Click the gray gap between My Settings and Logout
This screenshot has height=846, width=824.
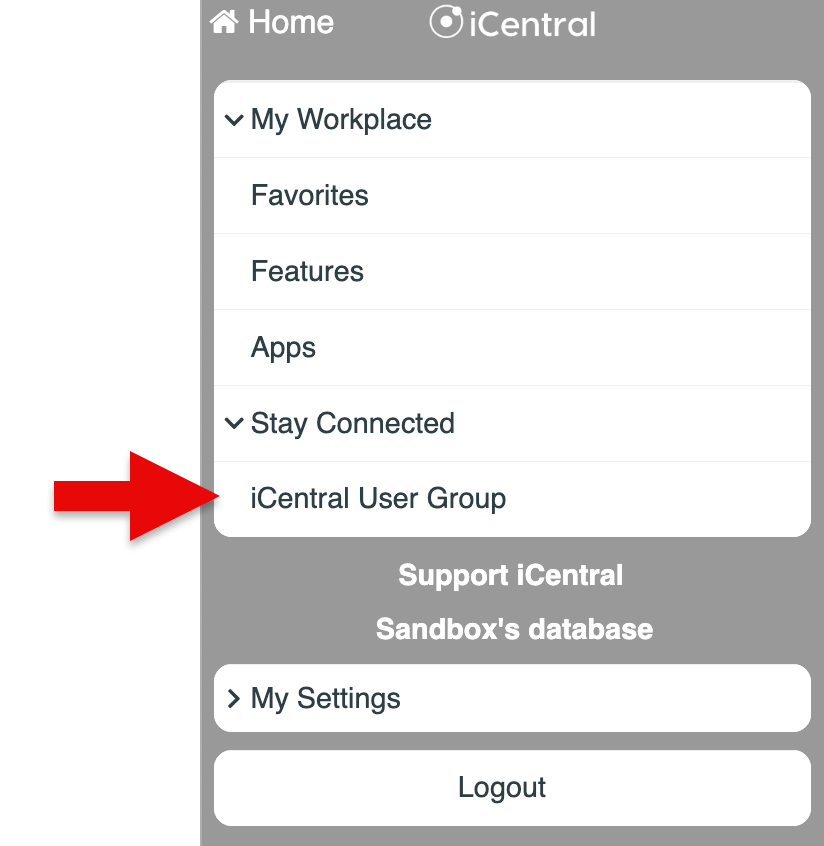(512, 741)
